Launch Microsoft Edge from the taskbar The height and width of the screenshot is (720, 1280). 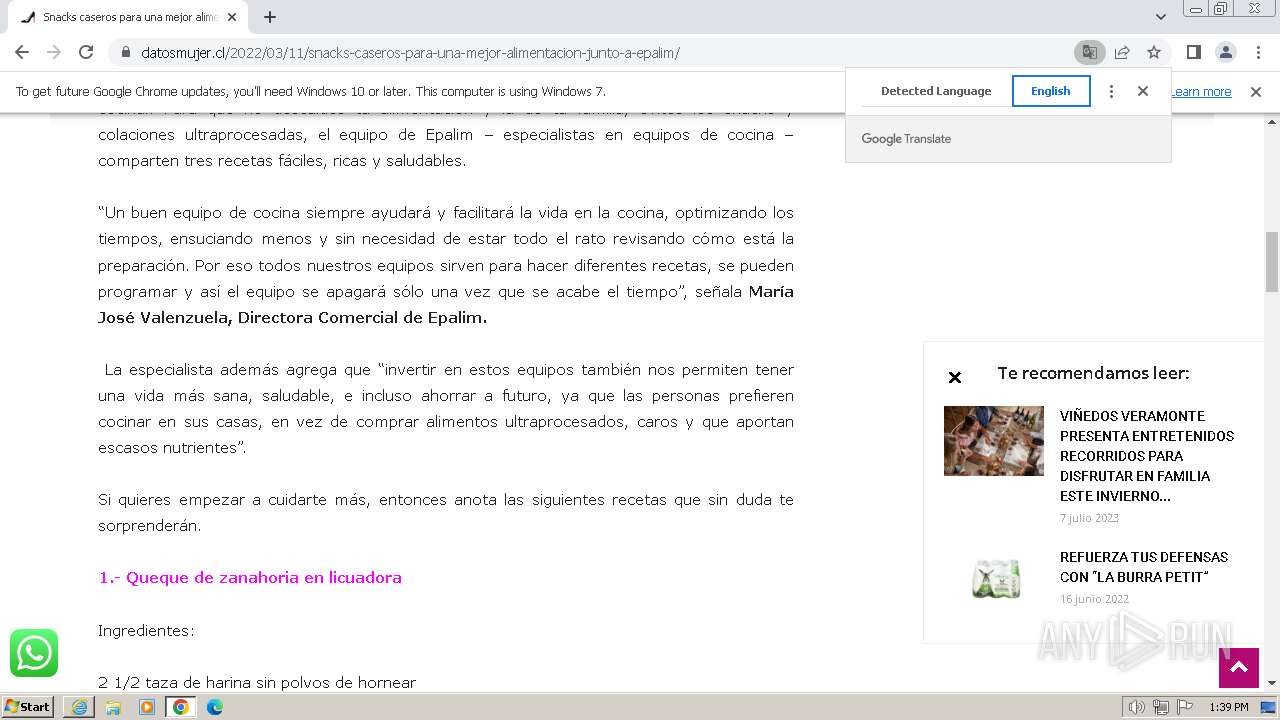click(x=215, y=707)
